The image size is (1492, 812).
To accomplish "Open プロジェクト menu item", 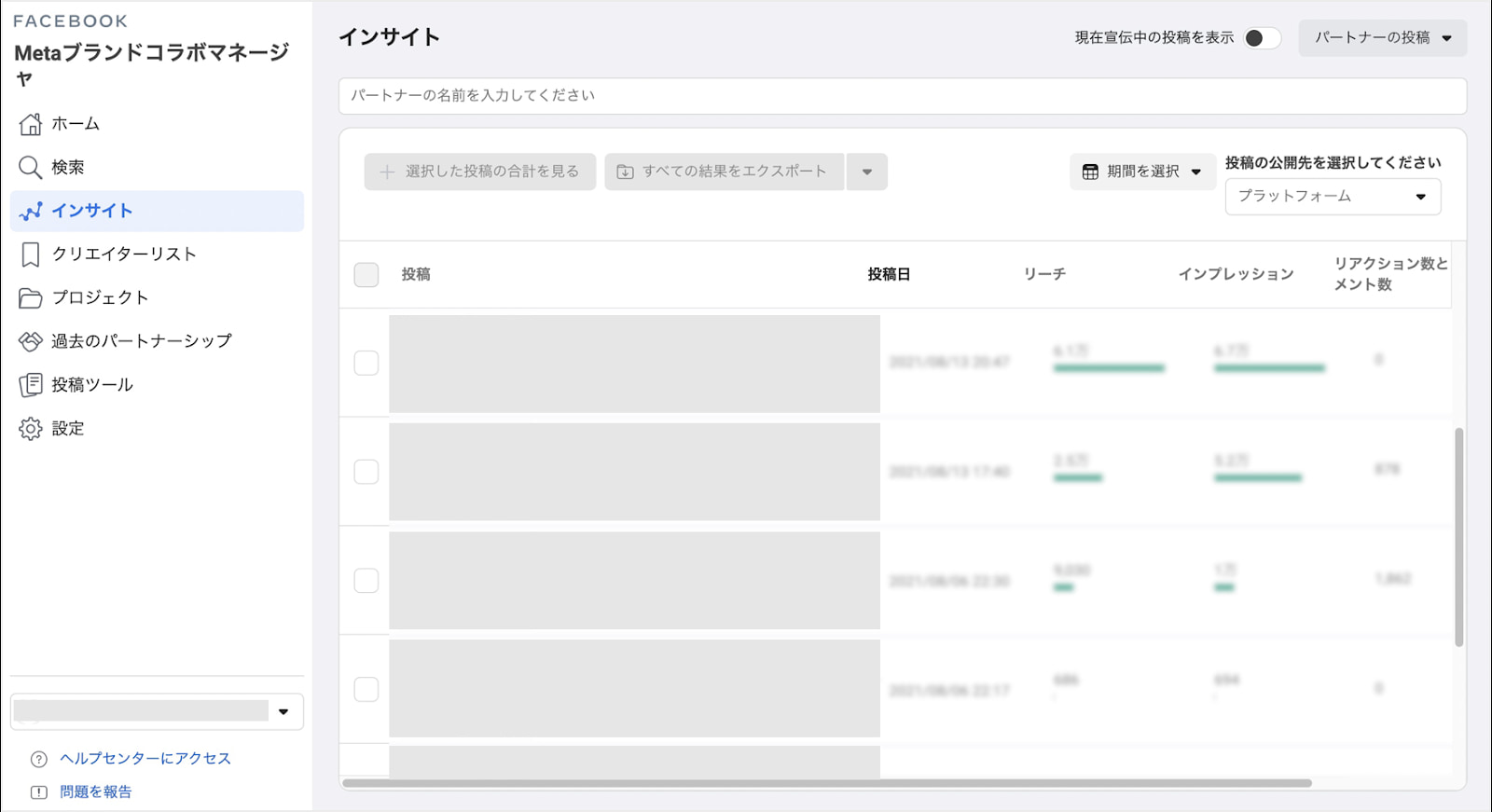I will point(157,298).
